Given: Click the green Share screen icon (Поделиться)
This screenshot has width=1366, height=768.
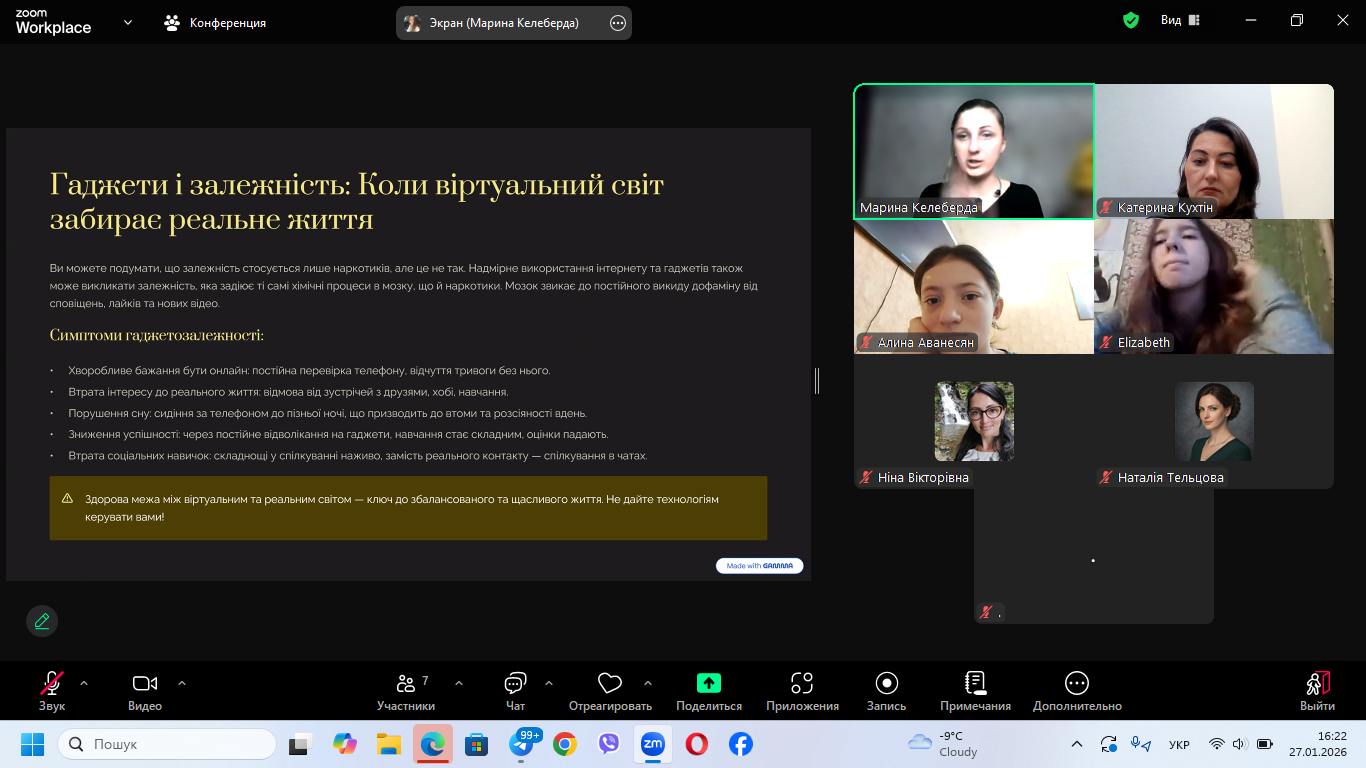Looking at the screenshot, I should tap(708, 684).
